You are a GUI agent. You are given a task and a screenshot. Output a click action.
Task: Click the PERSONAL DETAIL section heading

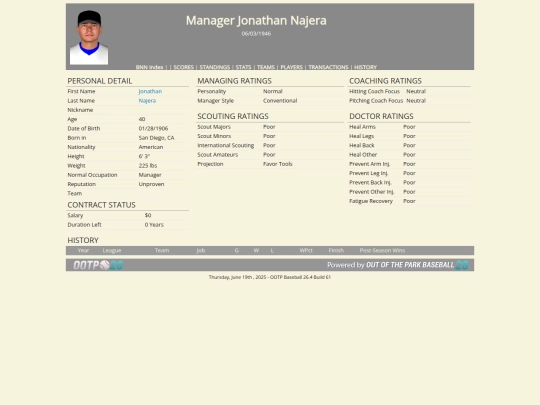tap(100, 81)
